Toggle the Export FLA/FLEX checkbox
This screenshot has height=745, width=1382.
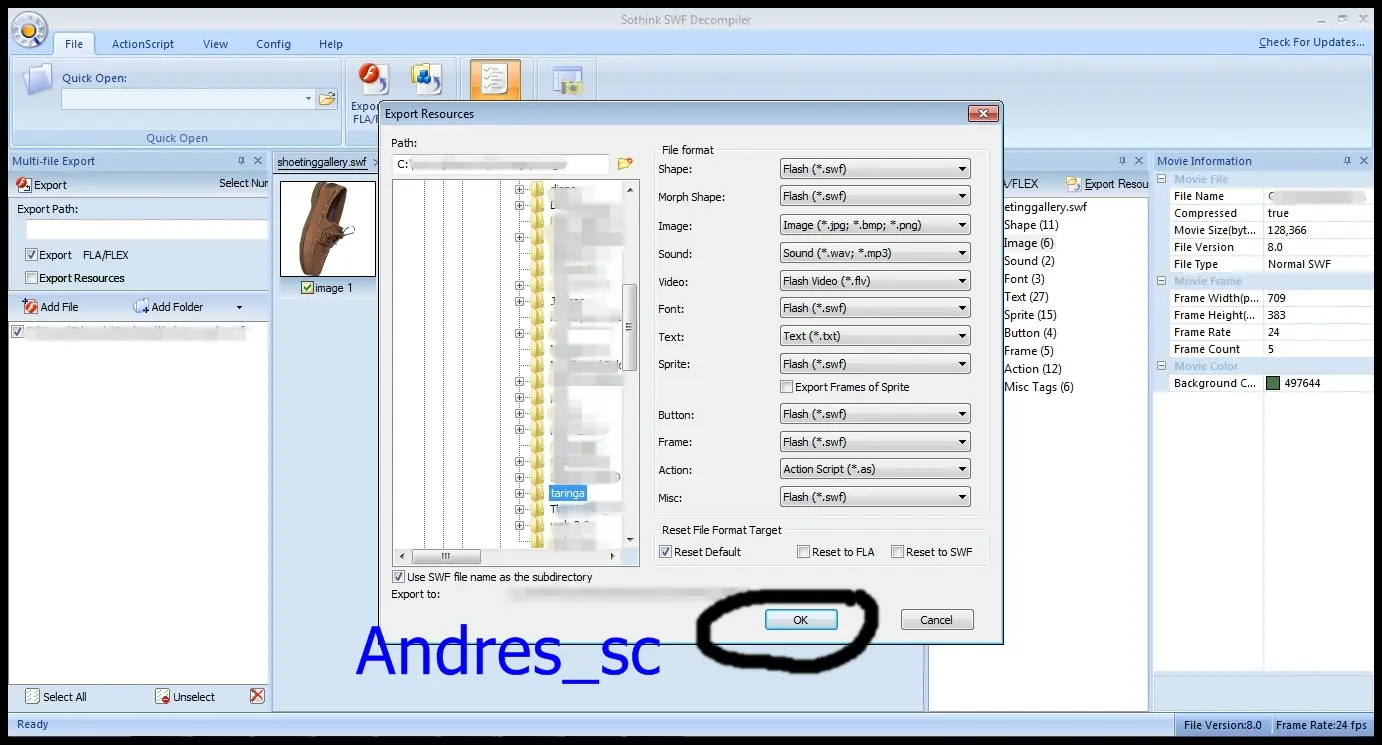coord(32,255)
